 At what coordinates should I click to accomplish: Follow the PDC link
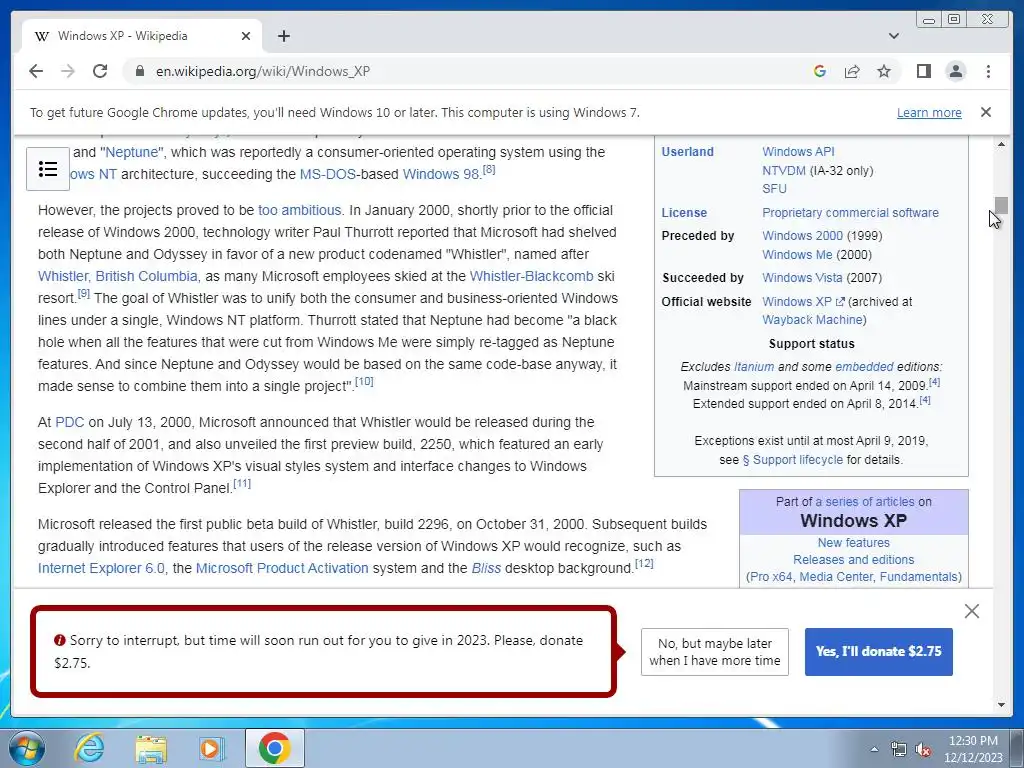(x=70, y=423)
